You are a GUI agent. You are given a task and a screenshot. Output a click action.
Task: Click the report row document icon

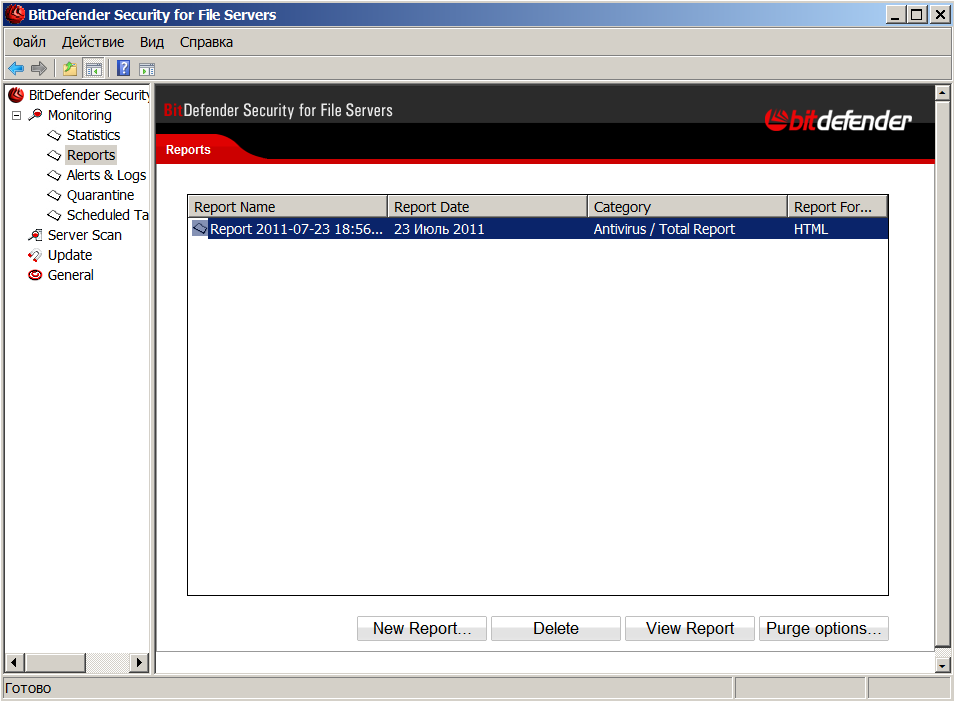coord(200,229)
